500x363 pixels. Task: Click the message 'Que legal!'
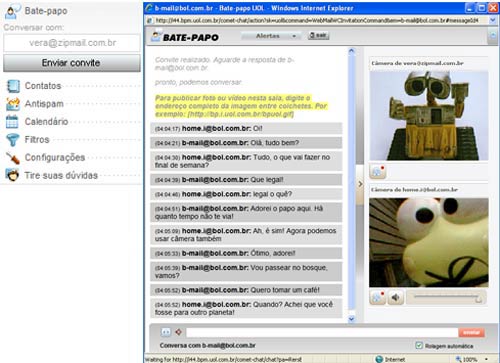[246, 180]
